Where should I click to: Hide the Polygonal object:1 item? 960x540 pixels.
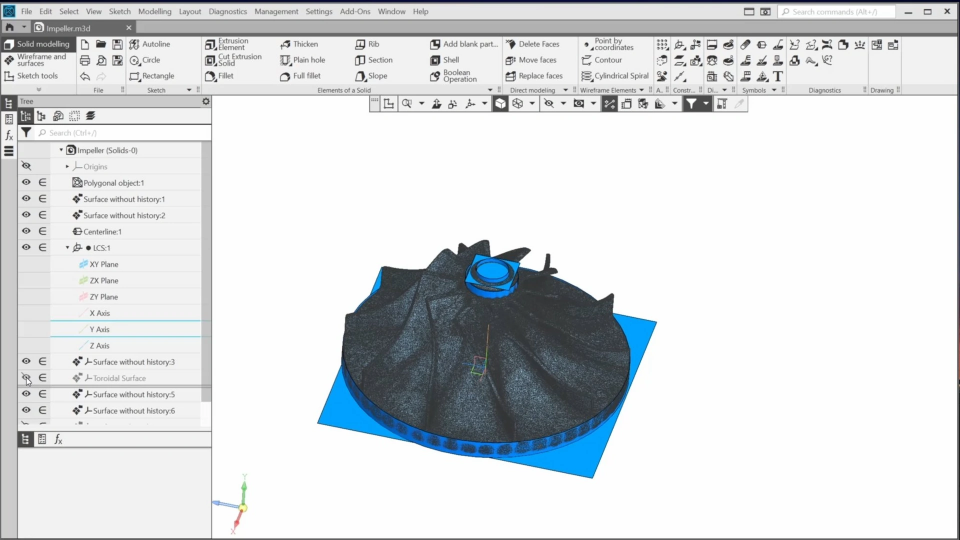[x=26, y=183]
